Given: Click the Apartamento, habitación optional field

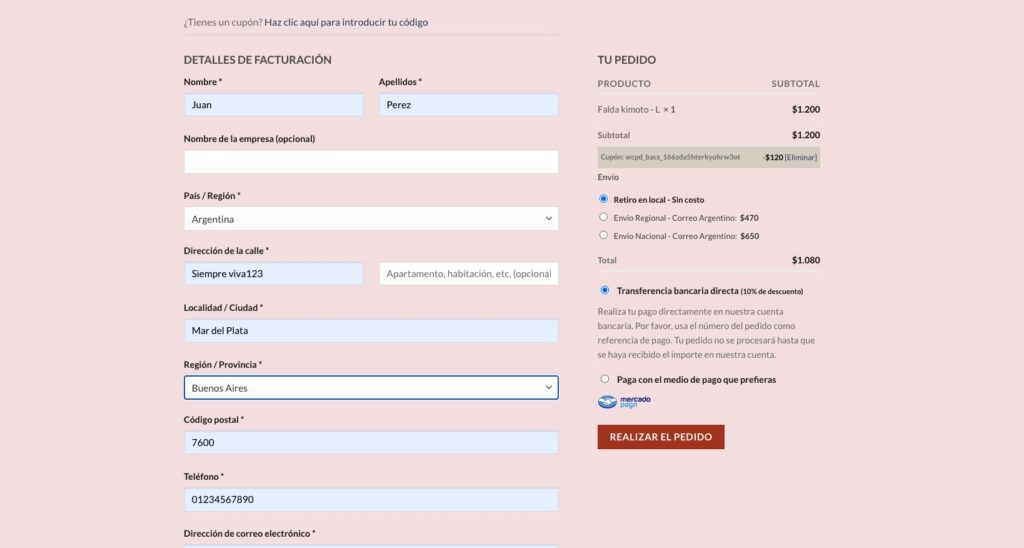Looking at the screenshot, I should [x=468, y=274].
